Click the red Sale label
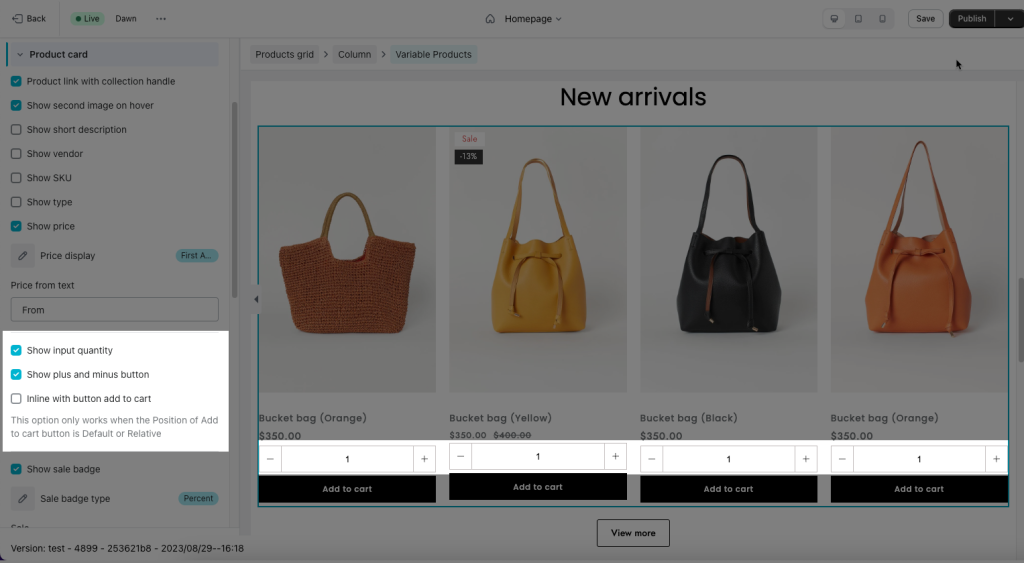Image resolution: width=1024 pixels, height=563 pixels. (x=469, y=138)
